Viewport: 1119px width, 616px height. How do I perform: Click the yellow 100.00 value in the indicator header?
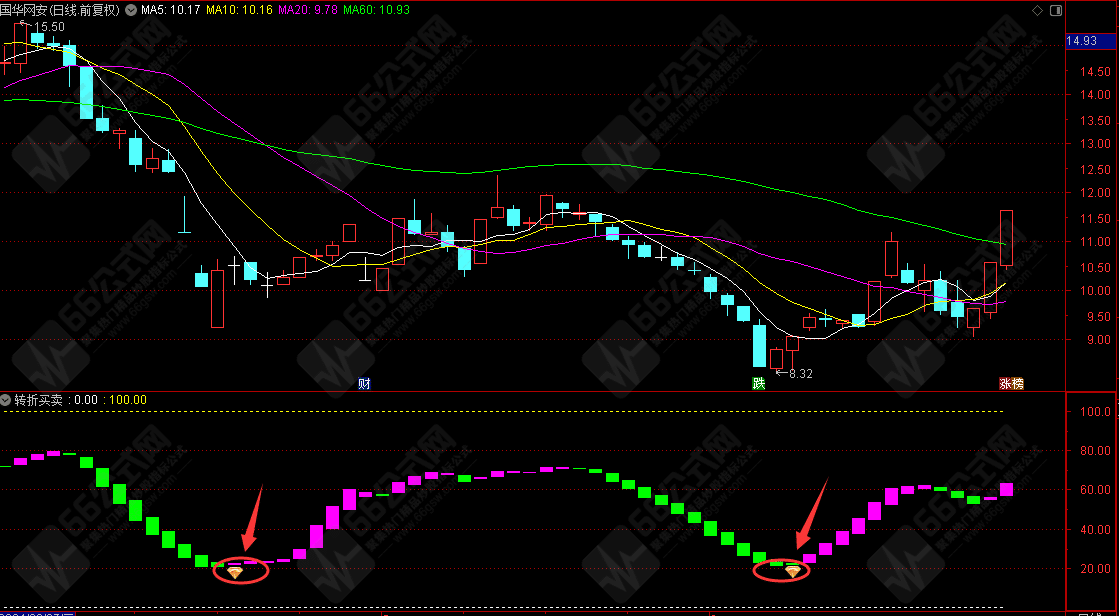(x=128, y=400)
